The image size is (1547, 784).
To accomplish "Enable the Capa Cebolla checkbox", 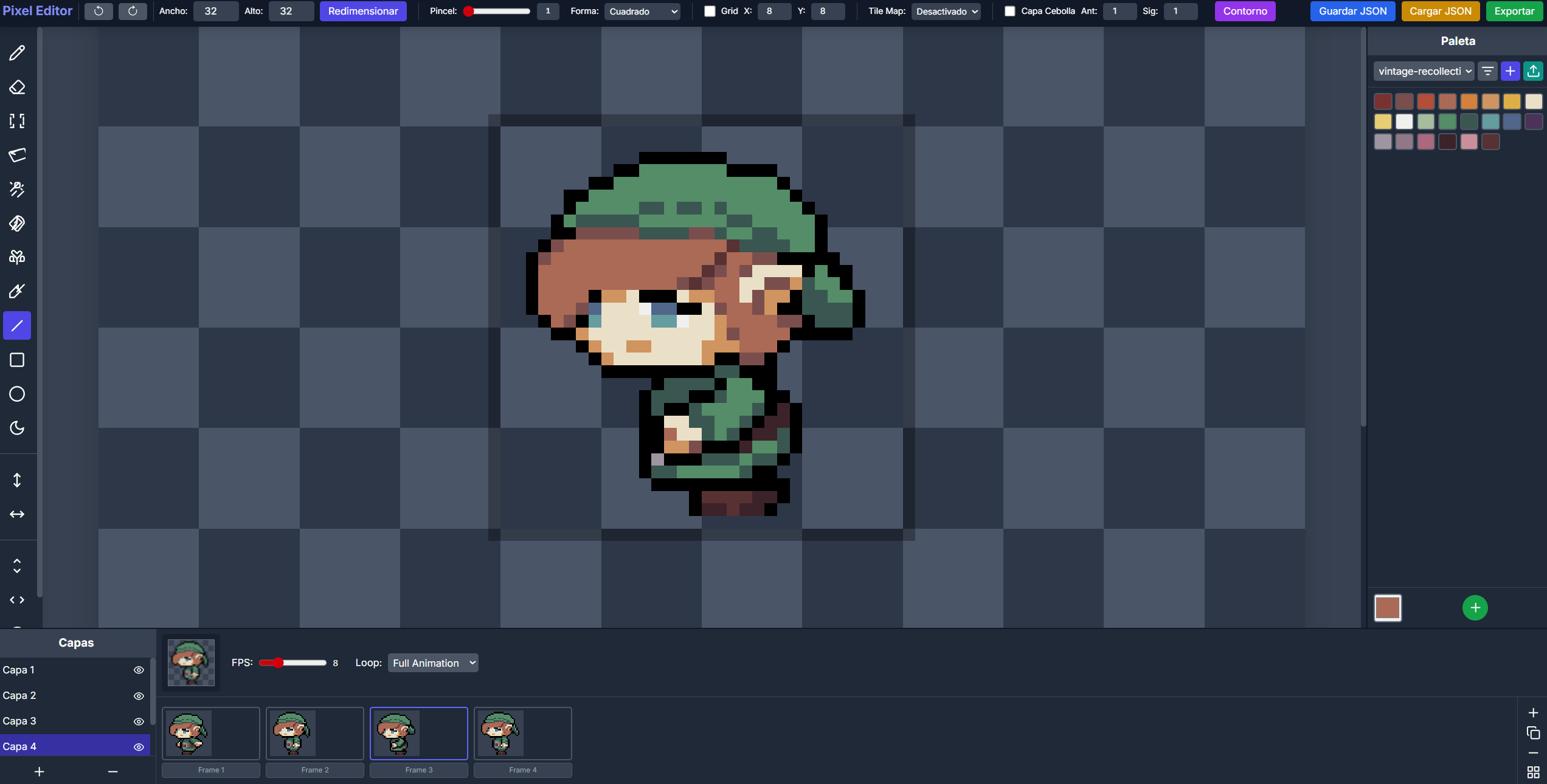I will [1009, 11].
